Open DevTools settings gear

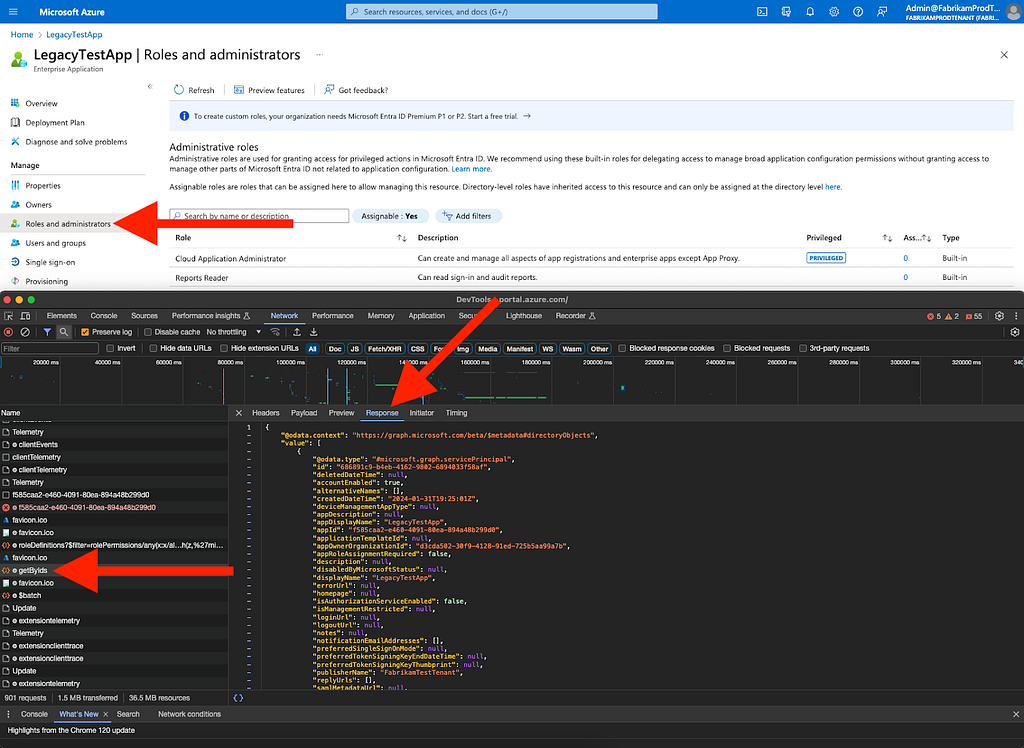999,316
